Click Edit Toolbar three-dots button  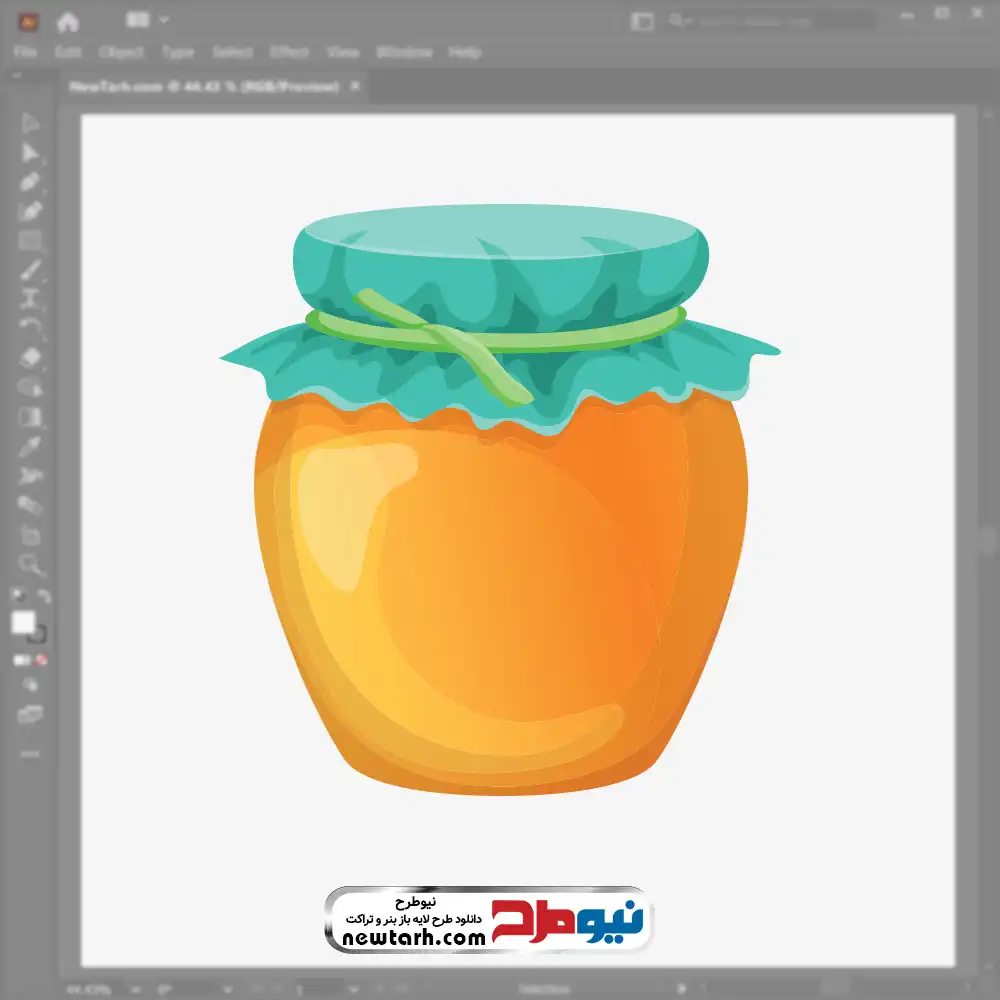(30, 753)
